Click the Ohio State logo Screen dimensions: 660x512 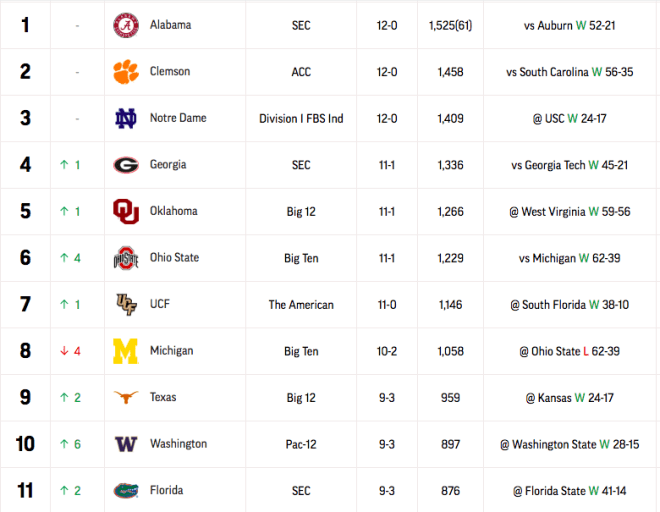pos(126,258)
